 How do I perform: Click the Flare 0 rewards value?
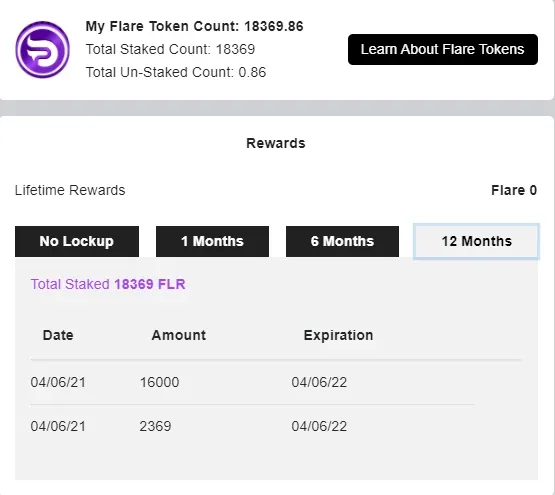tap(514, 190)
